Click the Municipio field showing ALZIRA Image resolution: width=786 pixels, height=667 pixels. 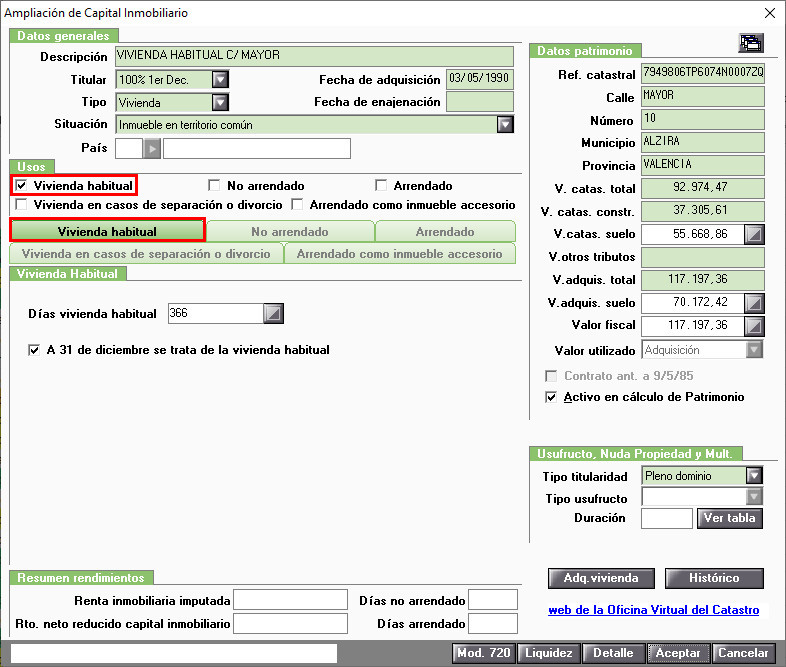[703, 142]
